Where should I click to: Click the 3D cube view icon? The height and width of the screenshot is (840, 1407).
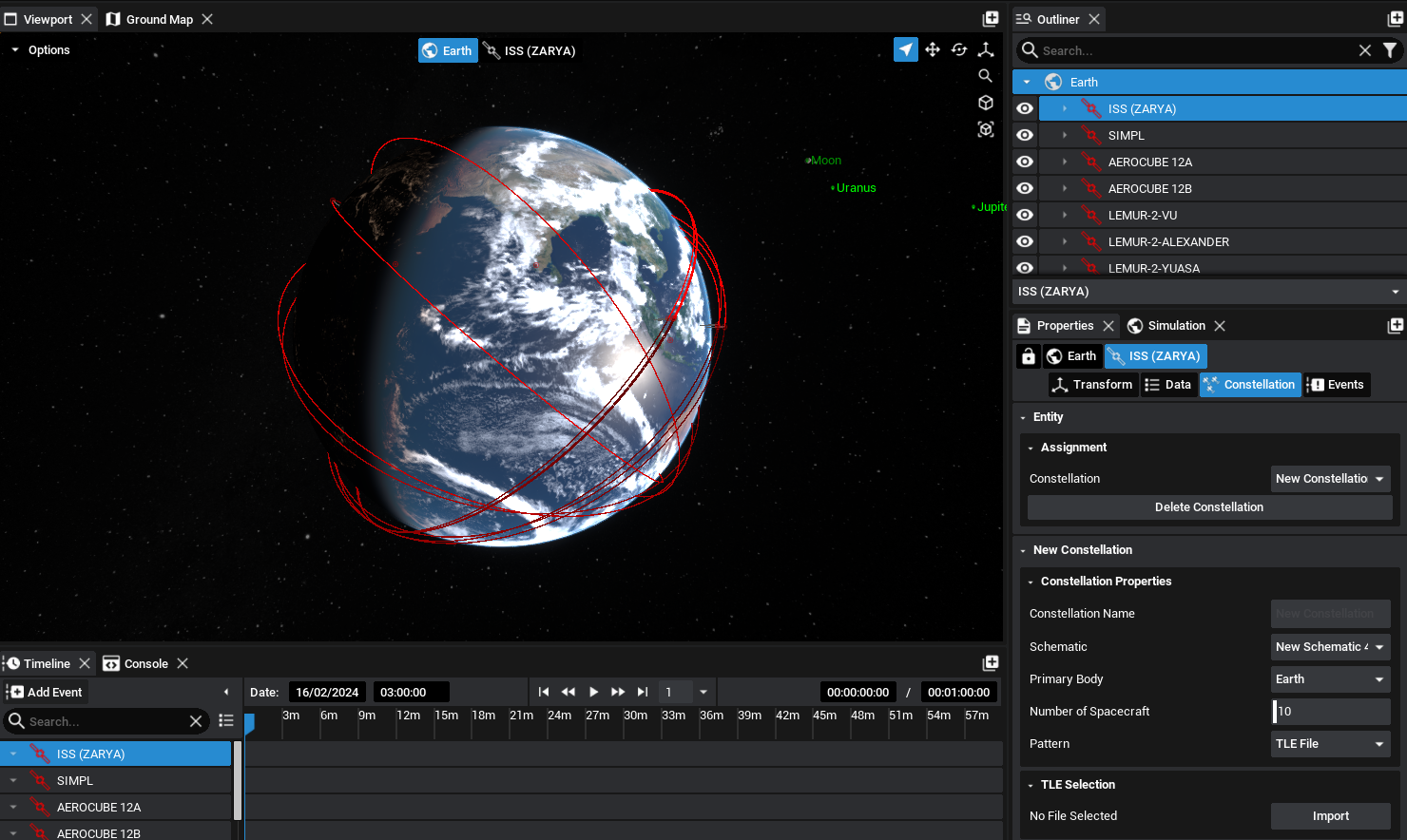coord(986,103)
